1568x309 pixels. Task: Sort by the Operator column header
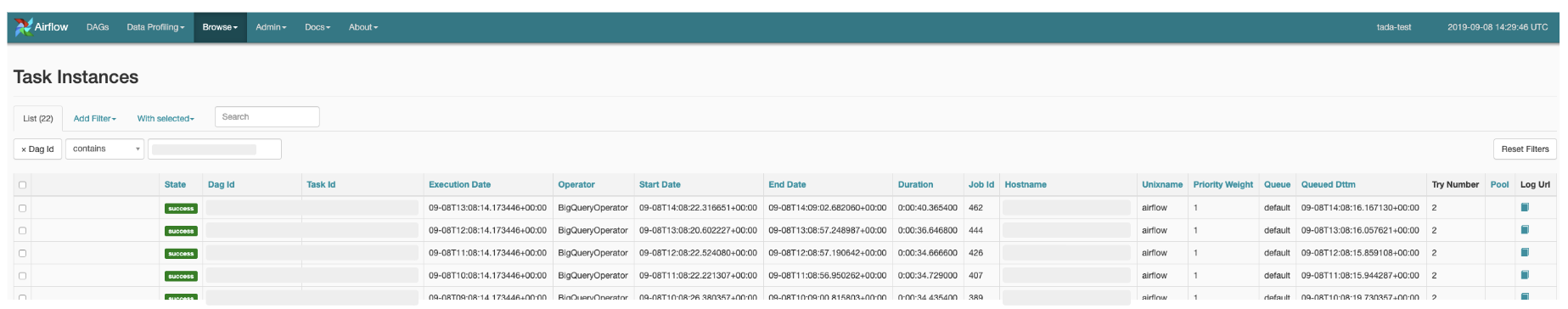(x=576, y=184)
